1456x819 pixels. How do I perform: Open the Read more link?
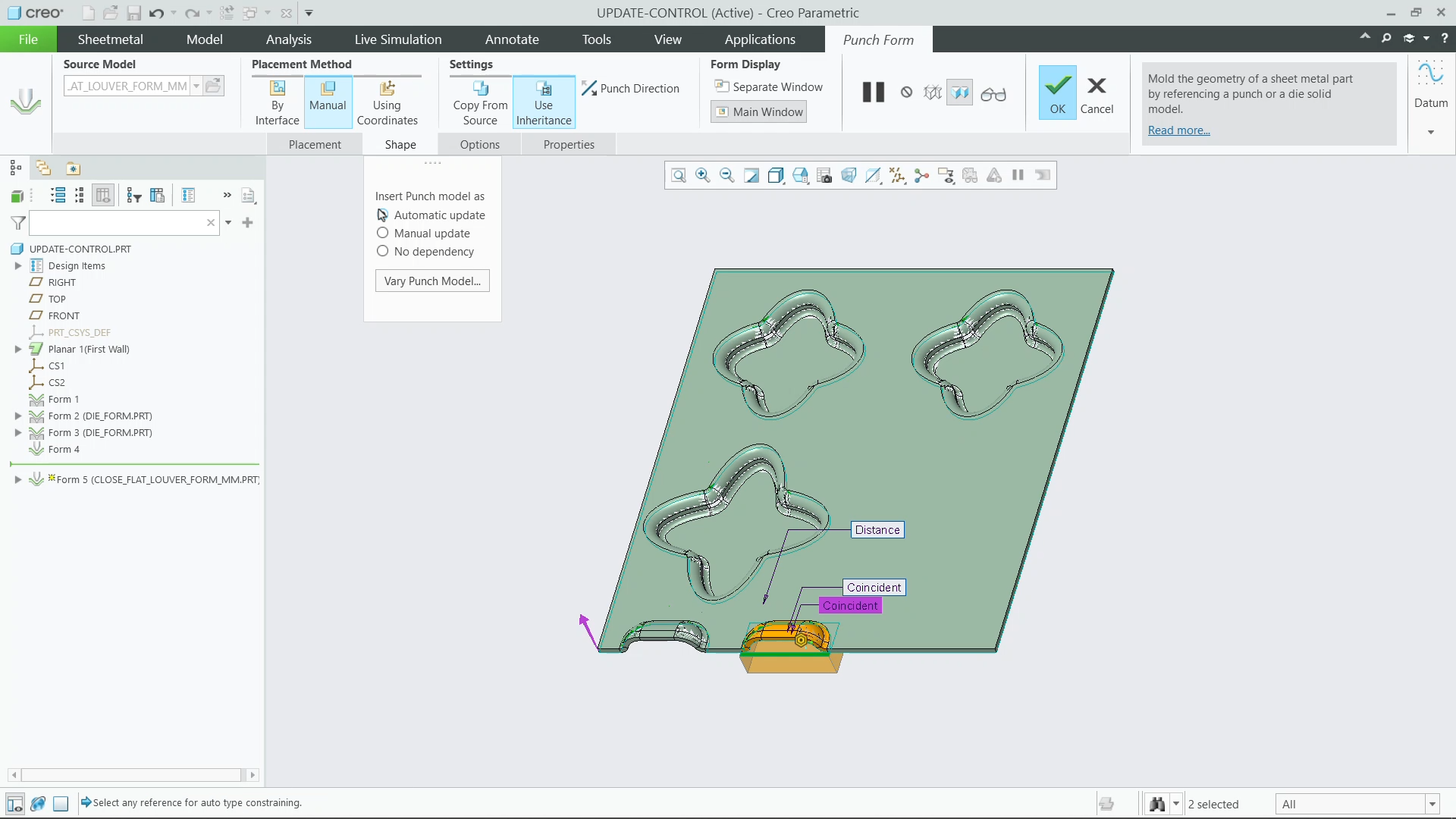coord(1178,130)
